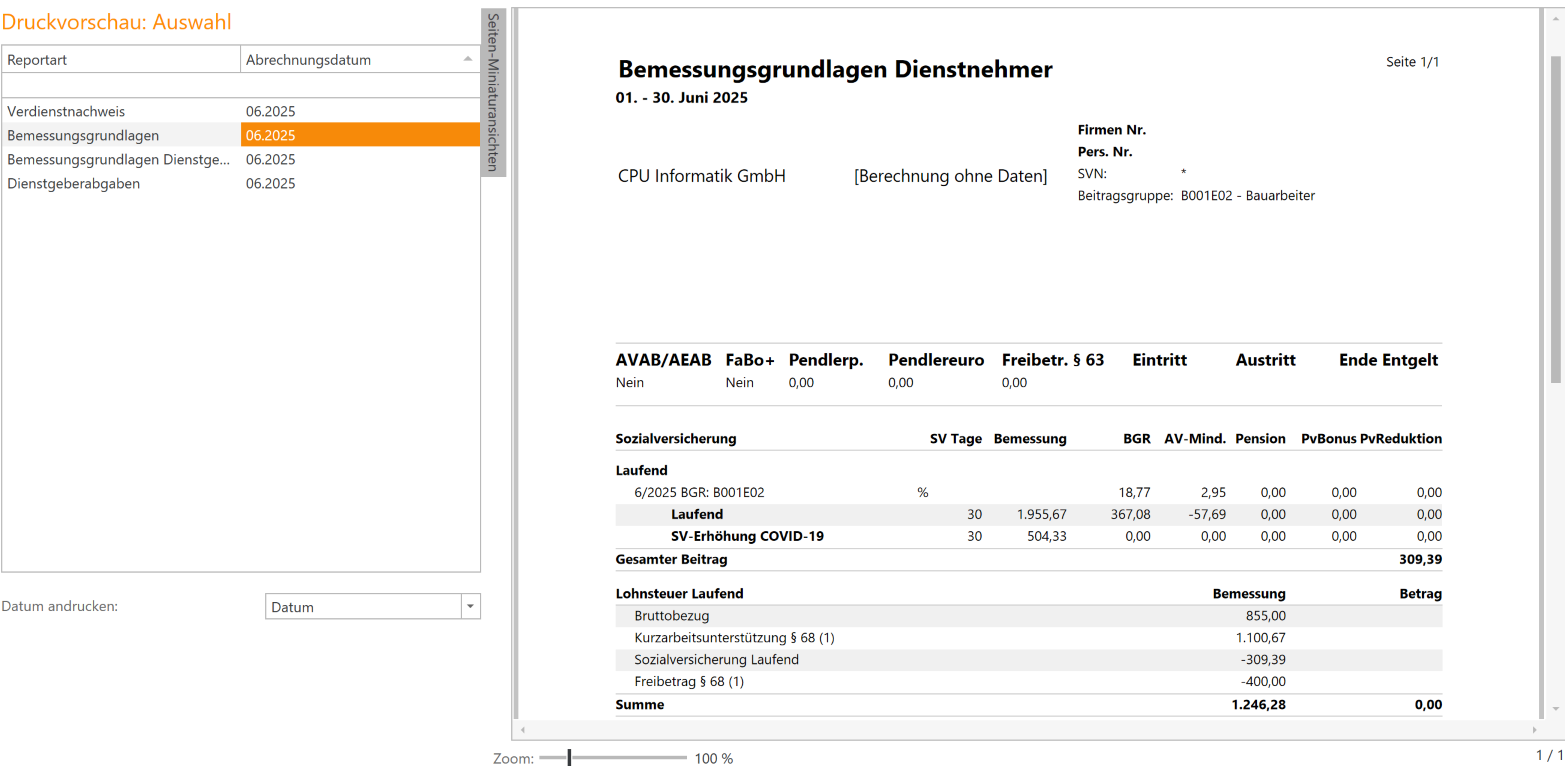This screenshot has height=769, width=1565.
Task: Click the Abrechnungsdatum column header
Action: (330, 59)
